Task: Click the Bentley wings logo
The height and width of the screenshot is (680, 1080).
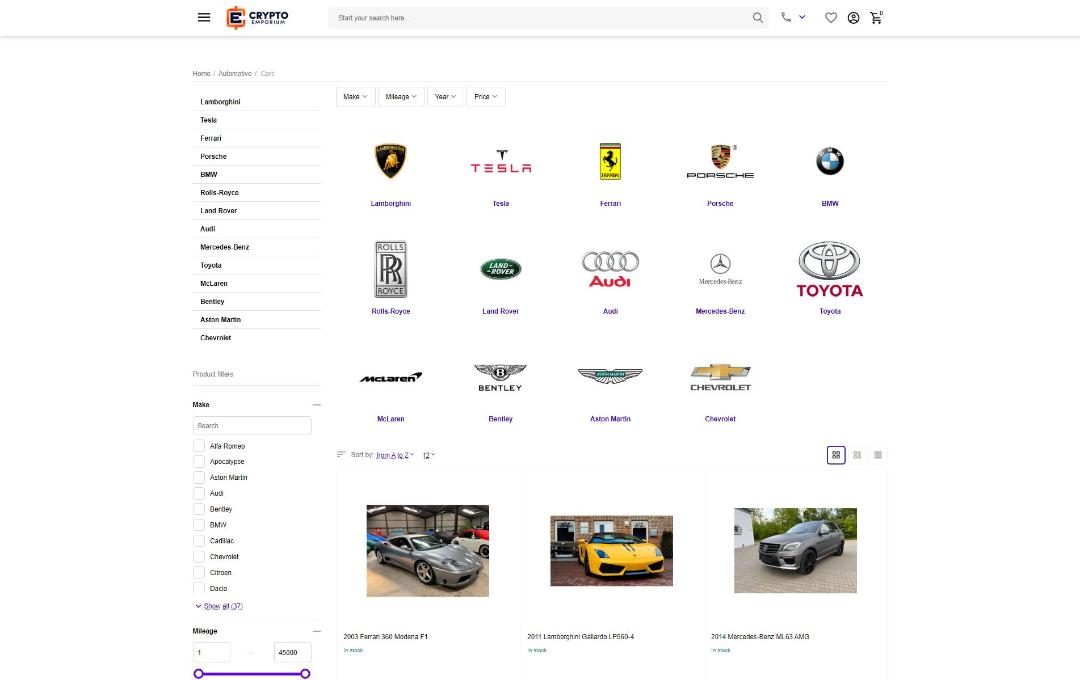Action: (x=501, y=378)
